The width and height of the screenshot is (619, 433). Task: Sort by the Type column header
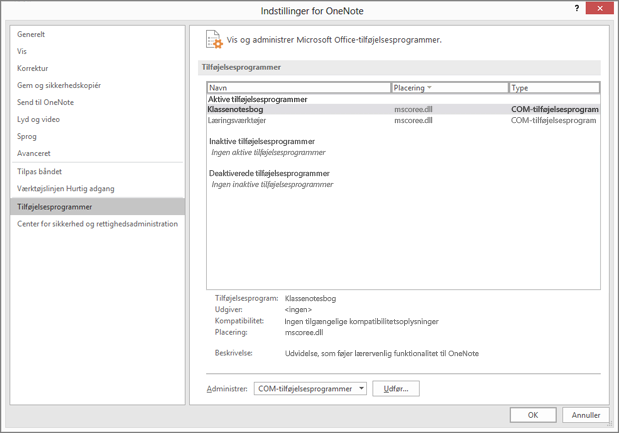click(x=554, y=88)
